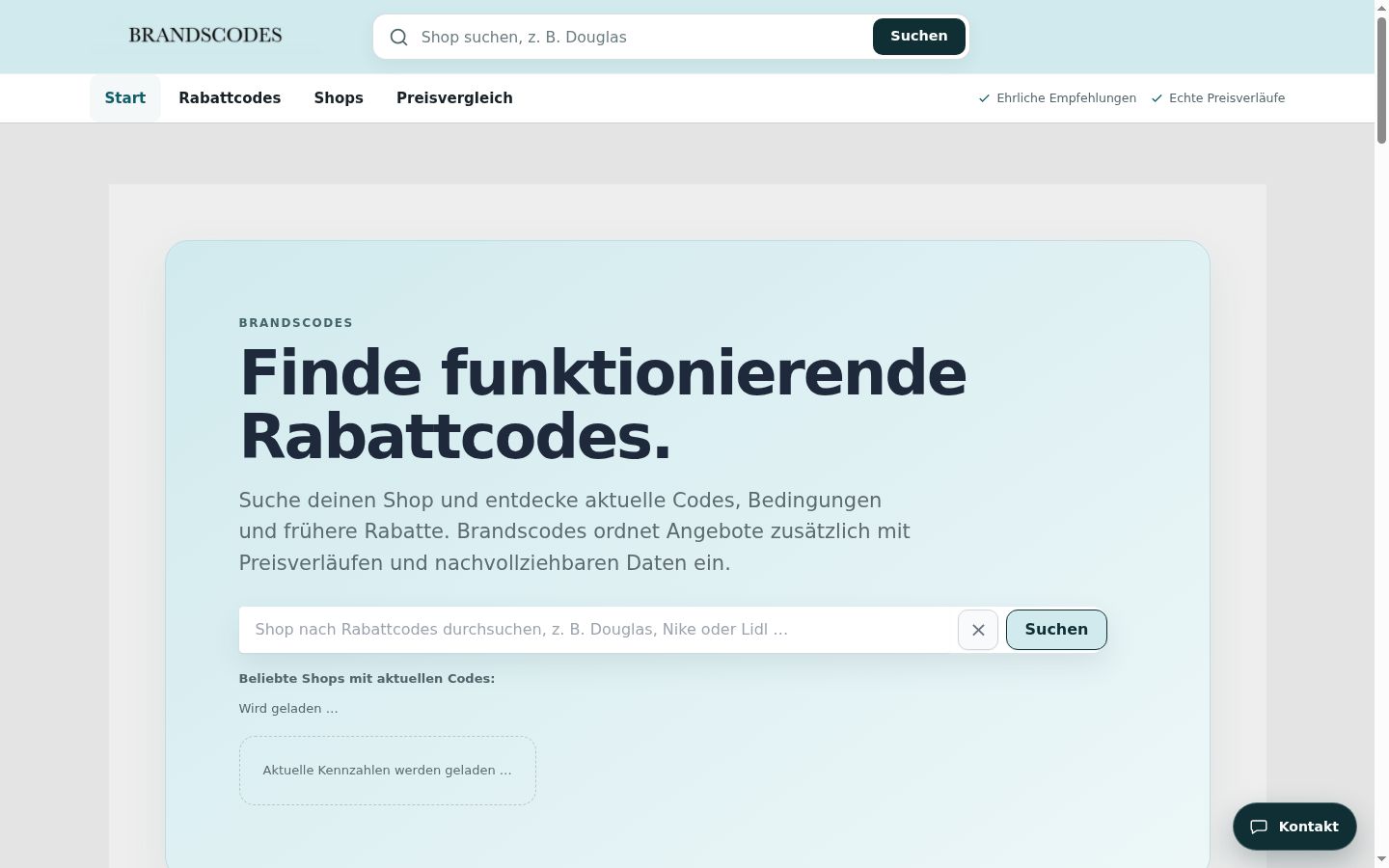The image size is (1389, 868).
Task: Click the Finde funktionierende Rabattcodes headline
Action: [x=603, y=405]
